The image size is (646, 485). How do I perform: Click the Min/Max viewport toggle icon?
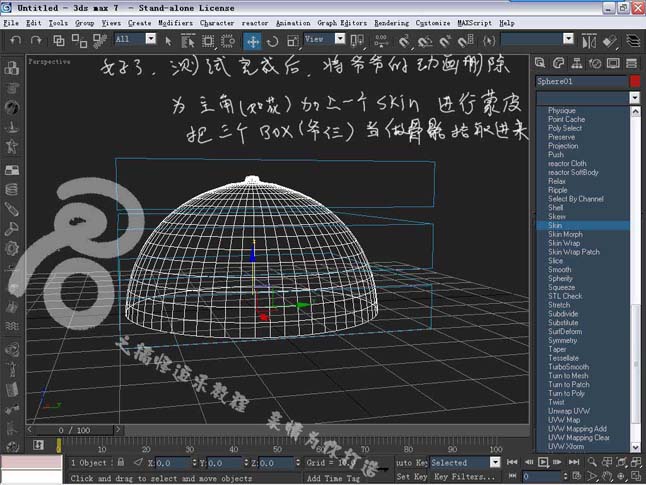(x=636, y=476)
